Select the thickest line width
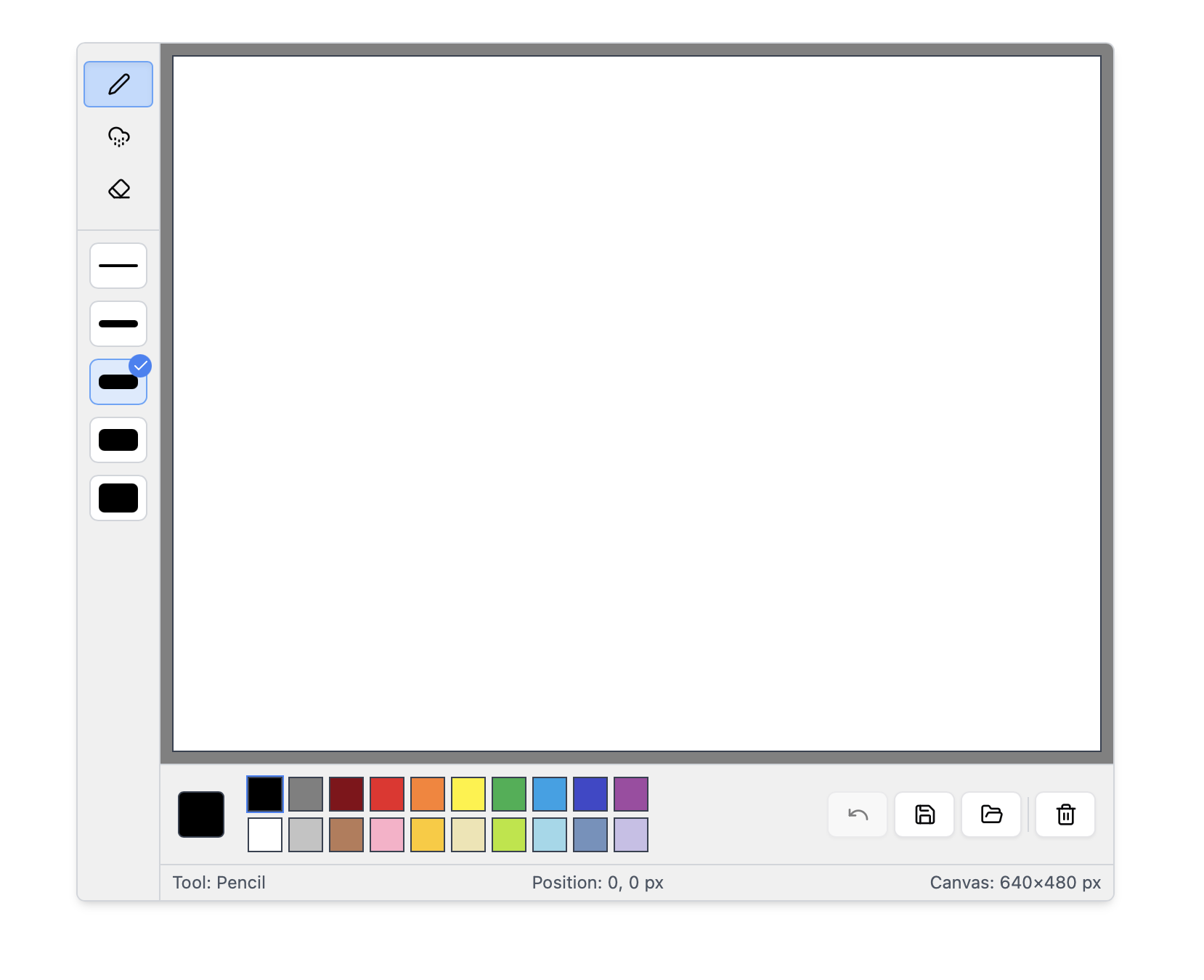Screen dimensions: 1204x980 (118, 498)
